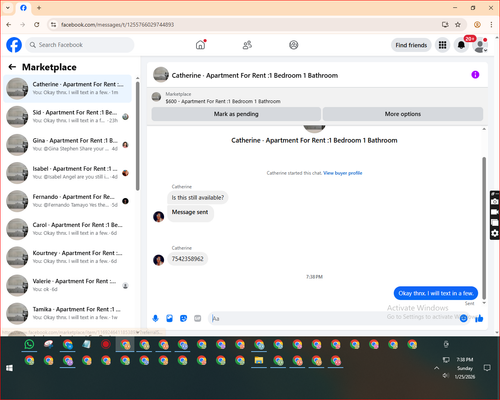
Task: Open a new browser tab
Action: [39, 8]
